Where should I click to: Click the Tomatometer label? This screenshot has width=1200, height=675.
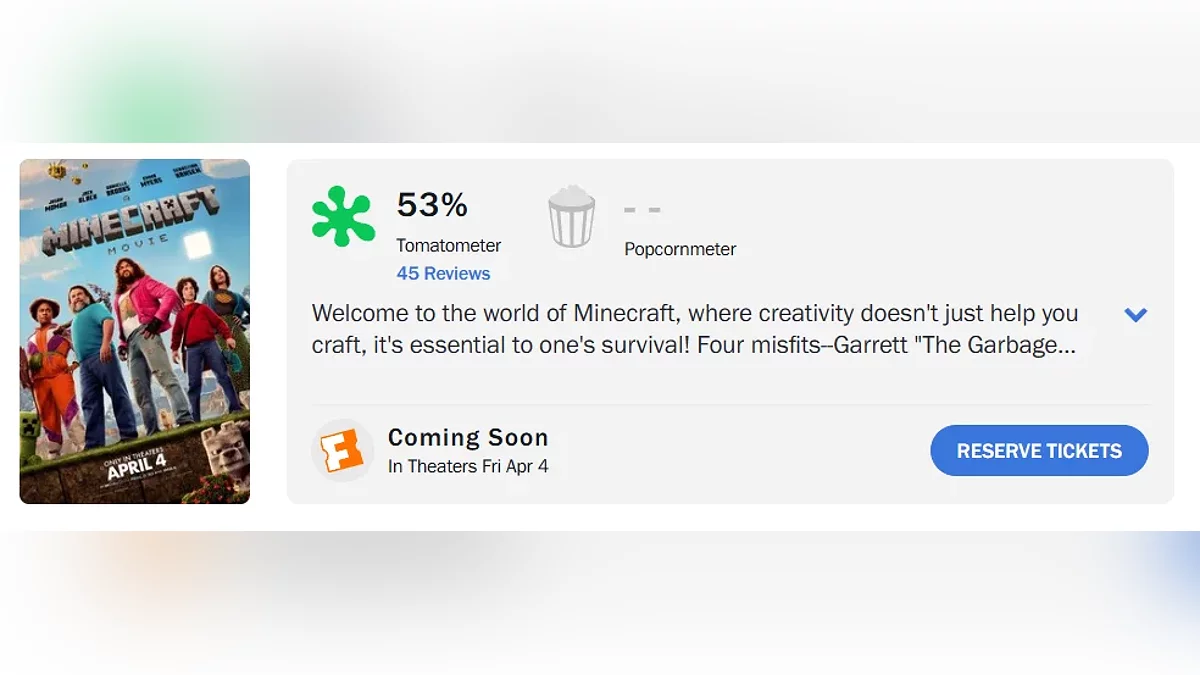[448, 245]
